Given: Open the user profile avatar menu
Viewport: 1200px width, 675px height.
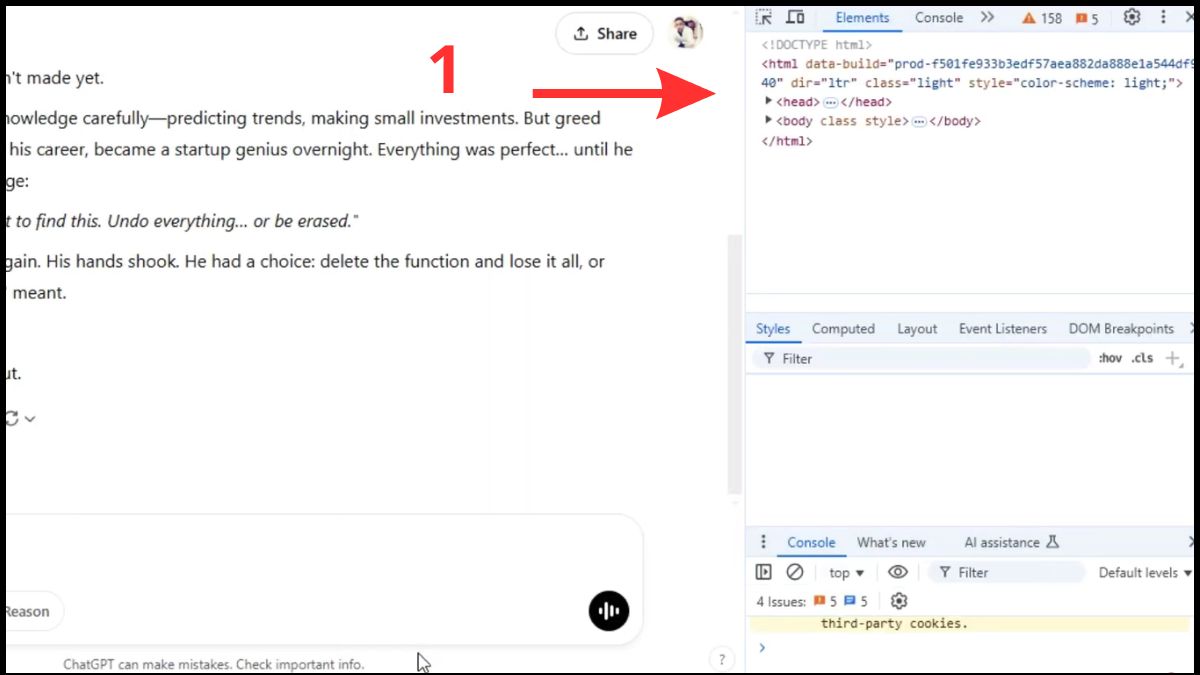Looking at the screenshot, I should click(686, 32).
